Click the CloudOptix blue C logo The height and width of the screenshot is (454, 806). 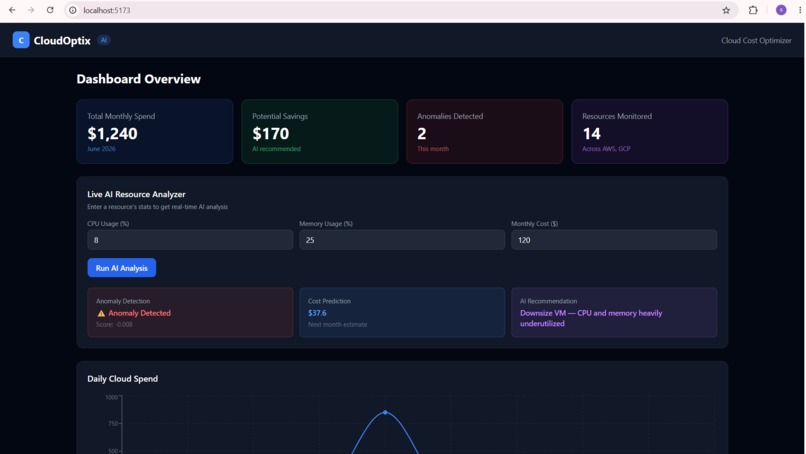pyautogui.click(x=21, y=40)
